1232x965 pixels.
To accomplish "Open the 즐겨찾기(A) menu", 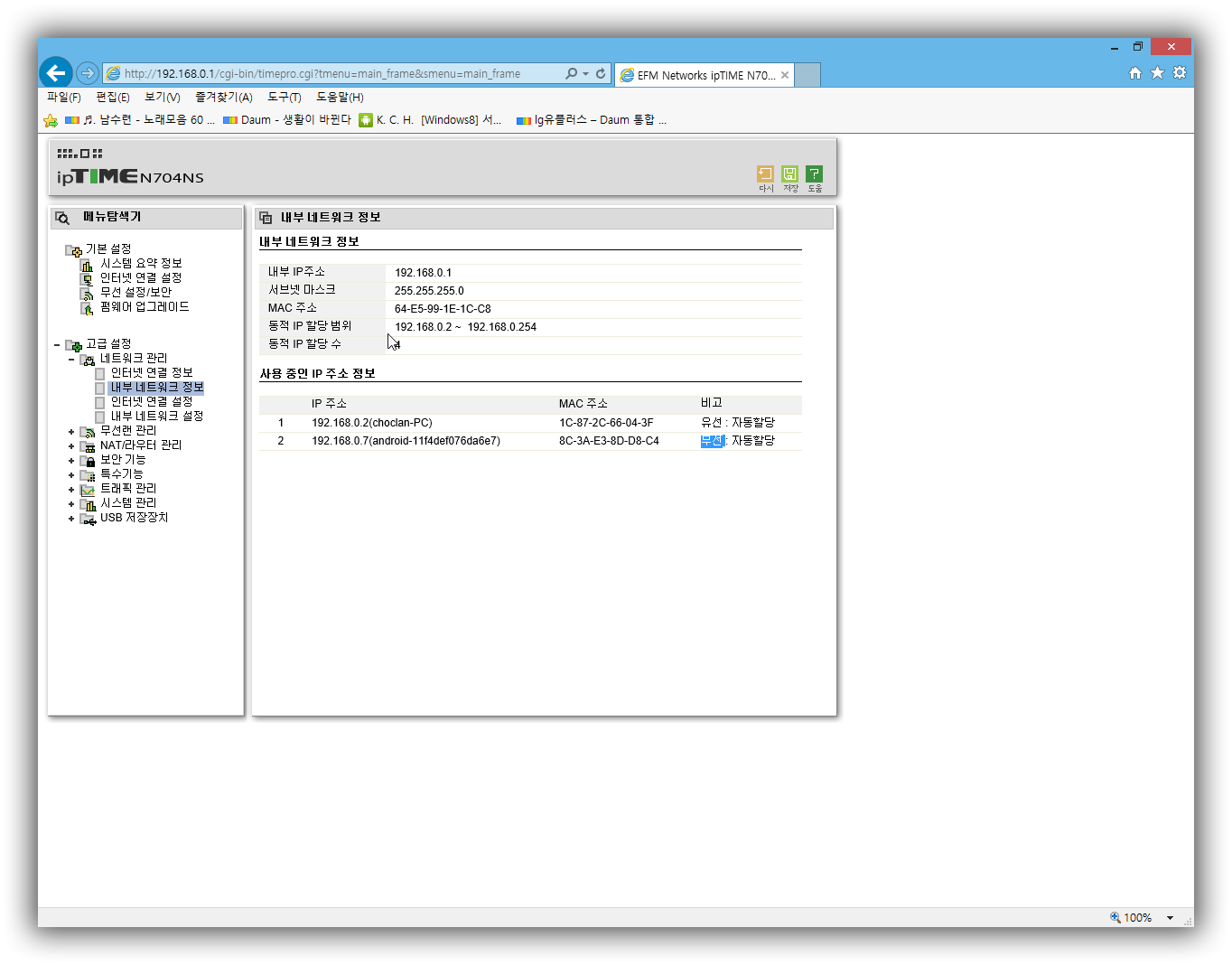I will point(224,97).
